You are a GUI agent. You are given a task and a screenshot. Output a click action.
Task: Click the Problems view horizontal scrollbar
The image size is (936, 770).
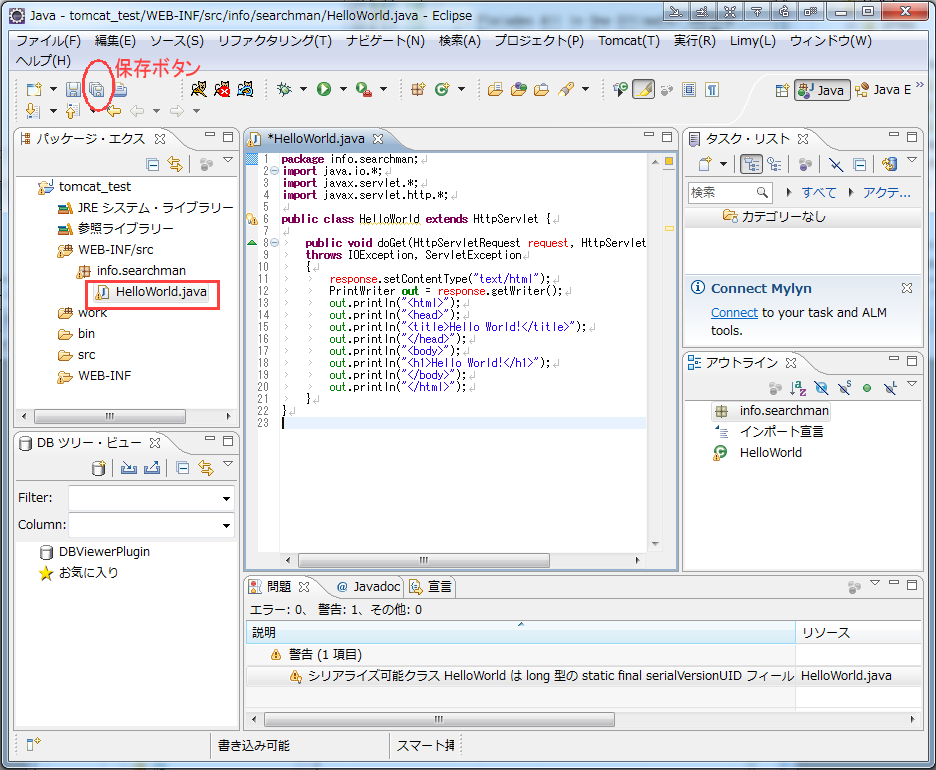(439, 720)
